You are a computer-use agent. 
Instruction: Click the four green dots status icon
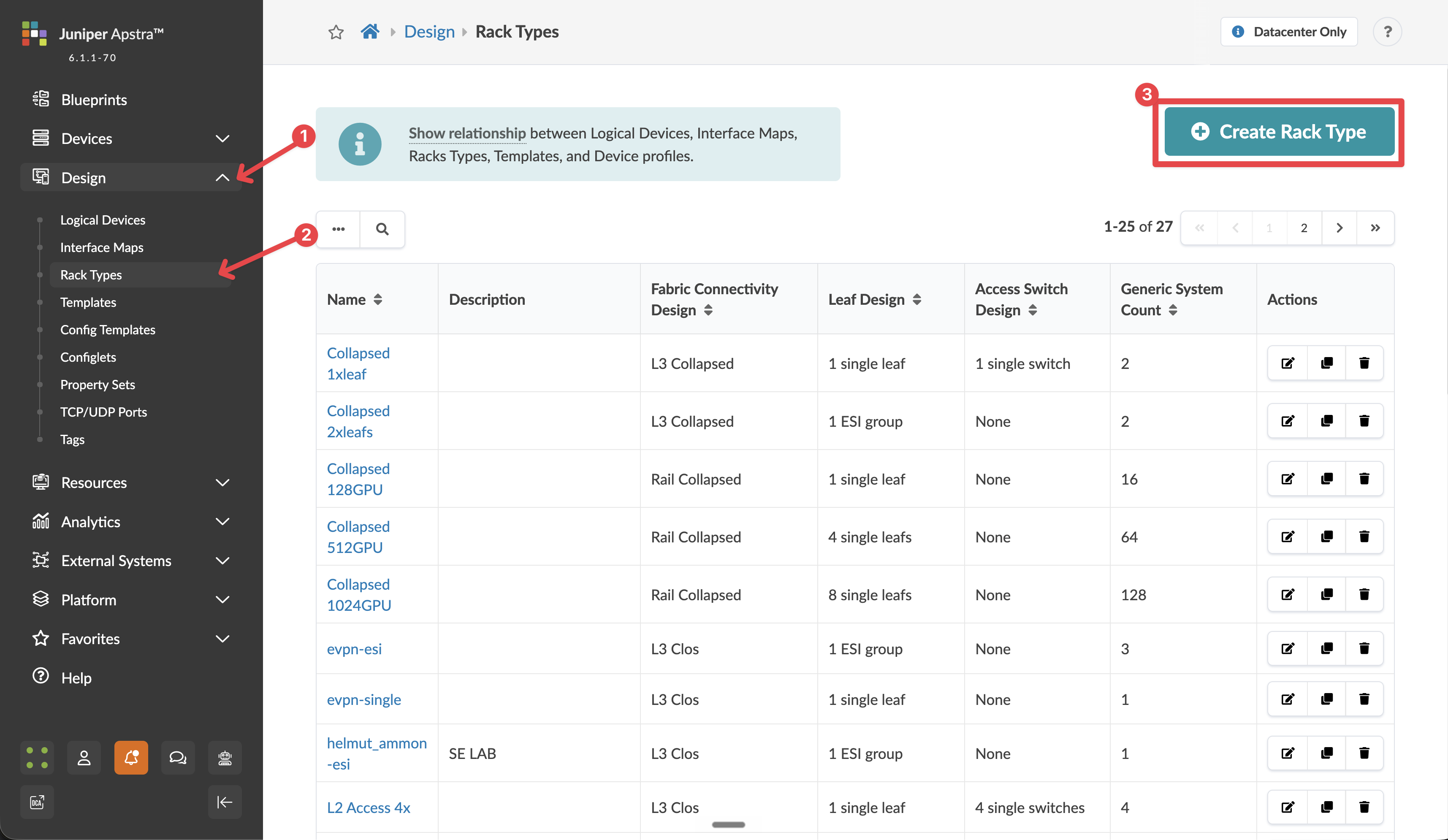(37, 757)
